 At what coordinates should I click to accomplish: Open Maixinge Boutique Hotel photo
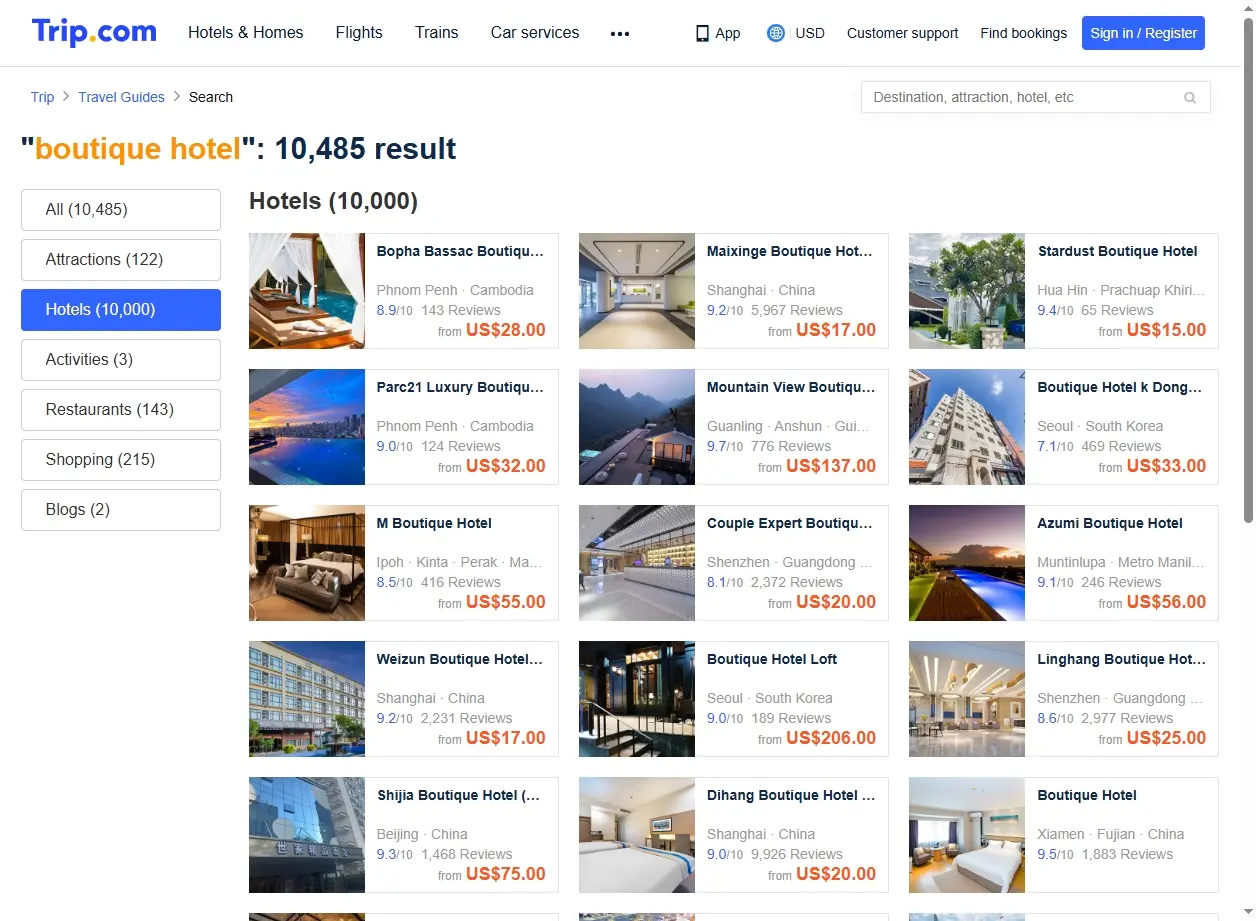pos(637,291)
